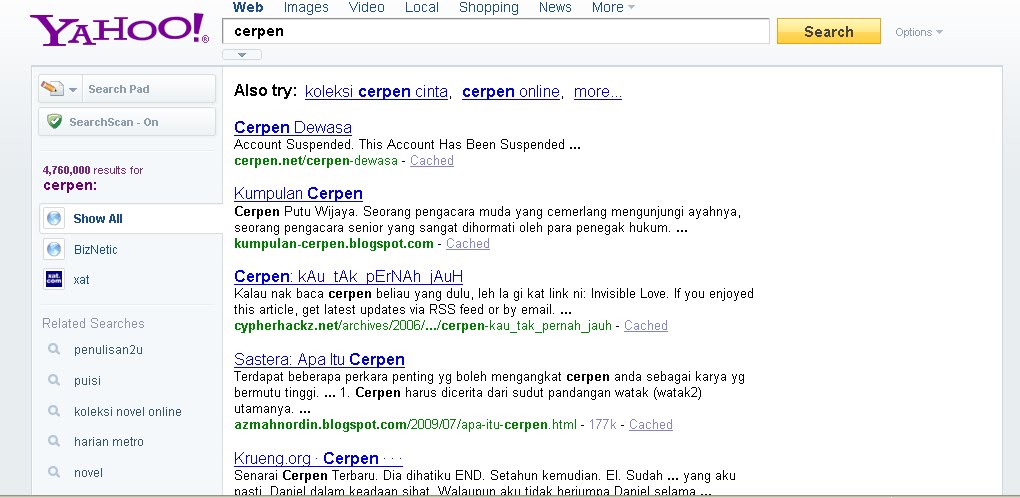Click inside the cerpen search box
1020x498 pixels.
point(496,31)
